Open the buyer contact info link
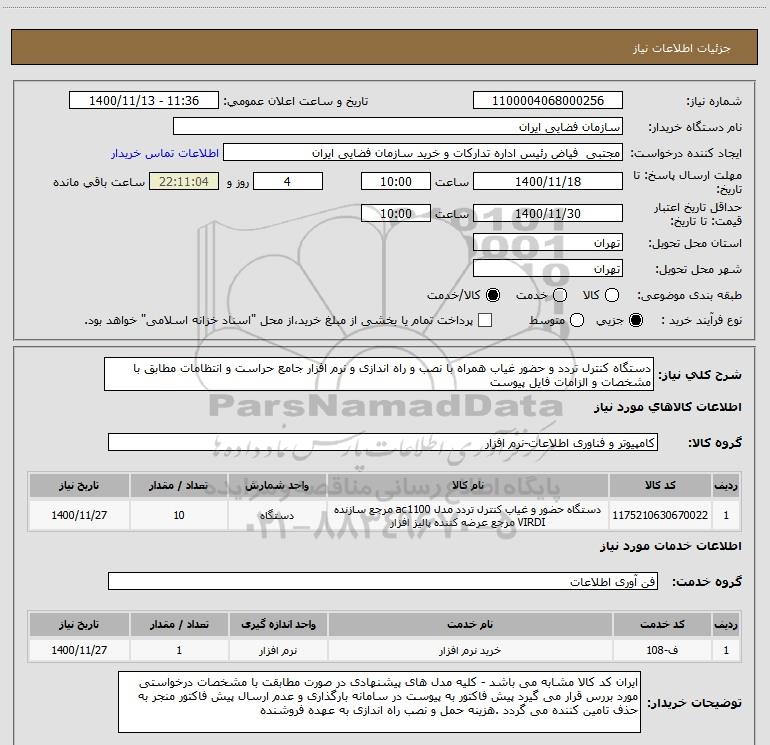This screenshot has height=745, width=770. pyautogui.click(x=165, y=153)
